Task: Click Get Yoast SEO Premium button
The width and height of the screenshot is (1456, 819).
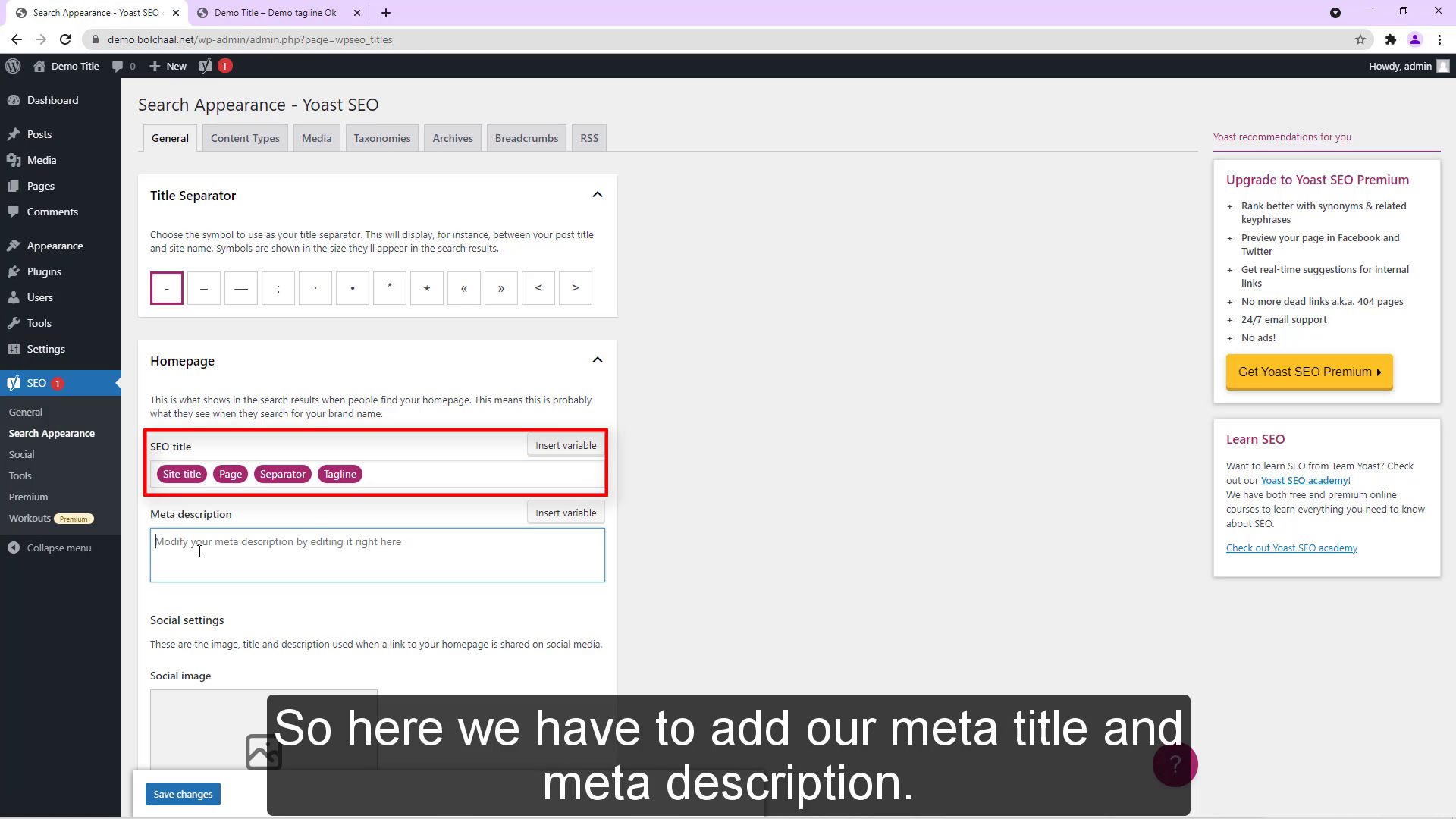Action: click(x=1310, y=372)
